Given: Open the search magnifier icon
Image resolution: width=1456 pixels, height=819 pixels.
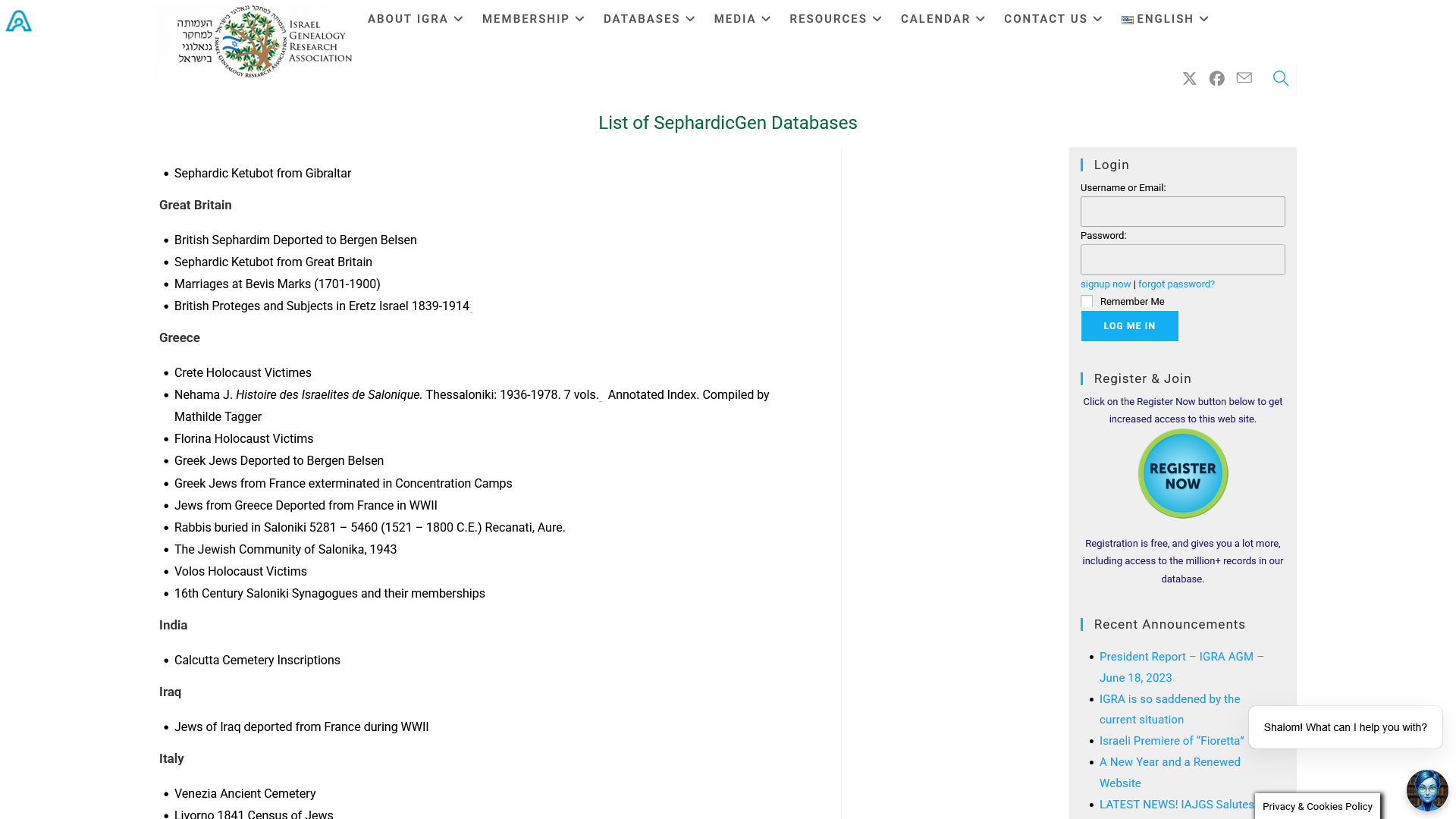Looking at the screenshot, I should pyautogui.click(x=1280, y=78).
